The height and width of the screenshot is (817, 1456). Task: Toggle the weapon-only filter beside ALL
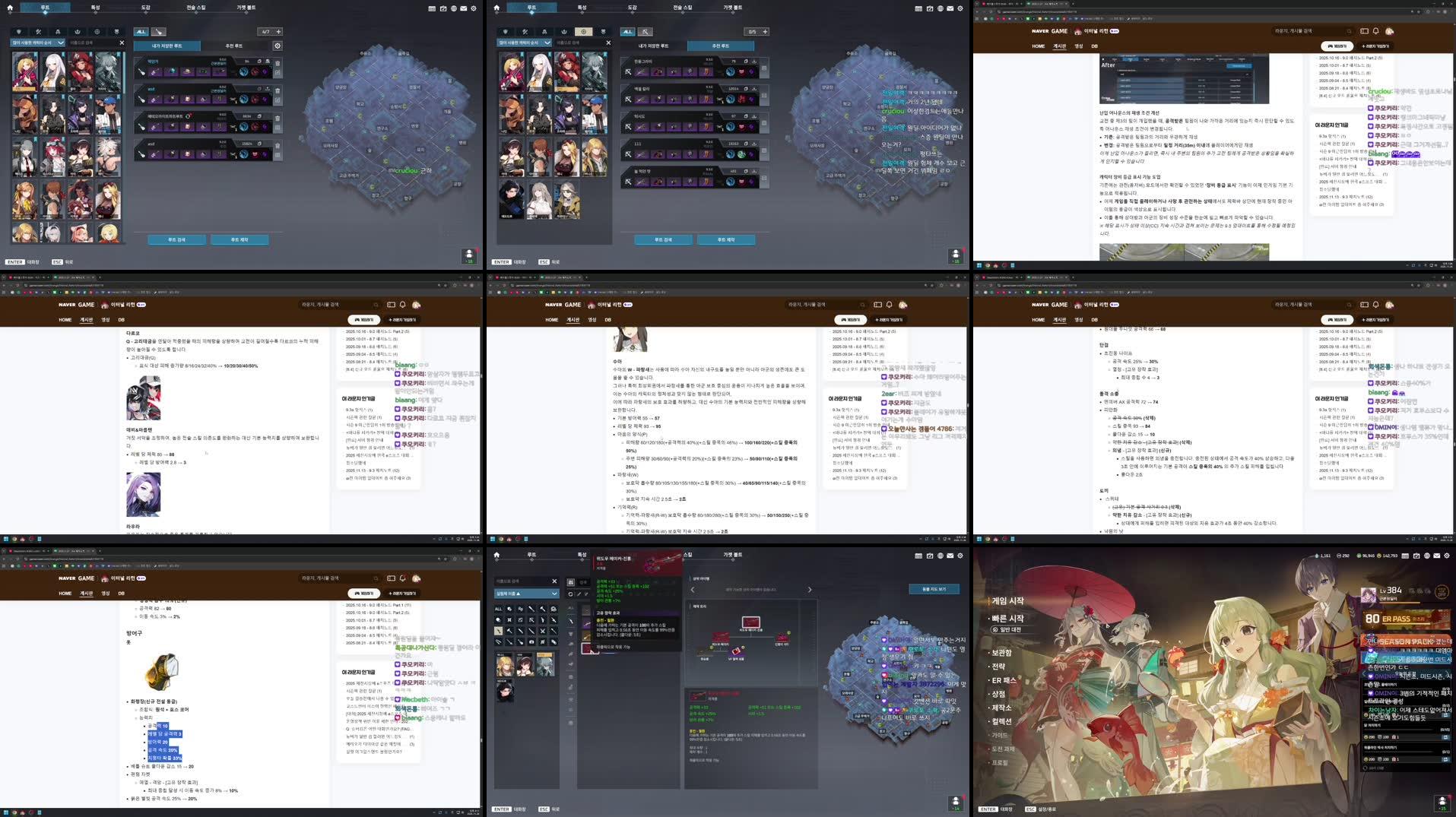[159, 33]
